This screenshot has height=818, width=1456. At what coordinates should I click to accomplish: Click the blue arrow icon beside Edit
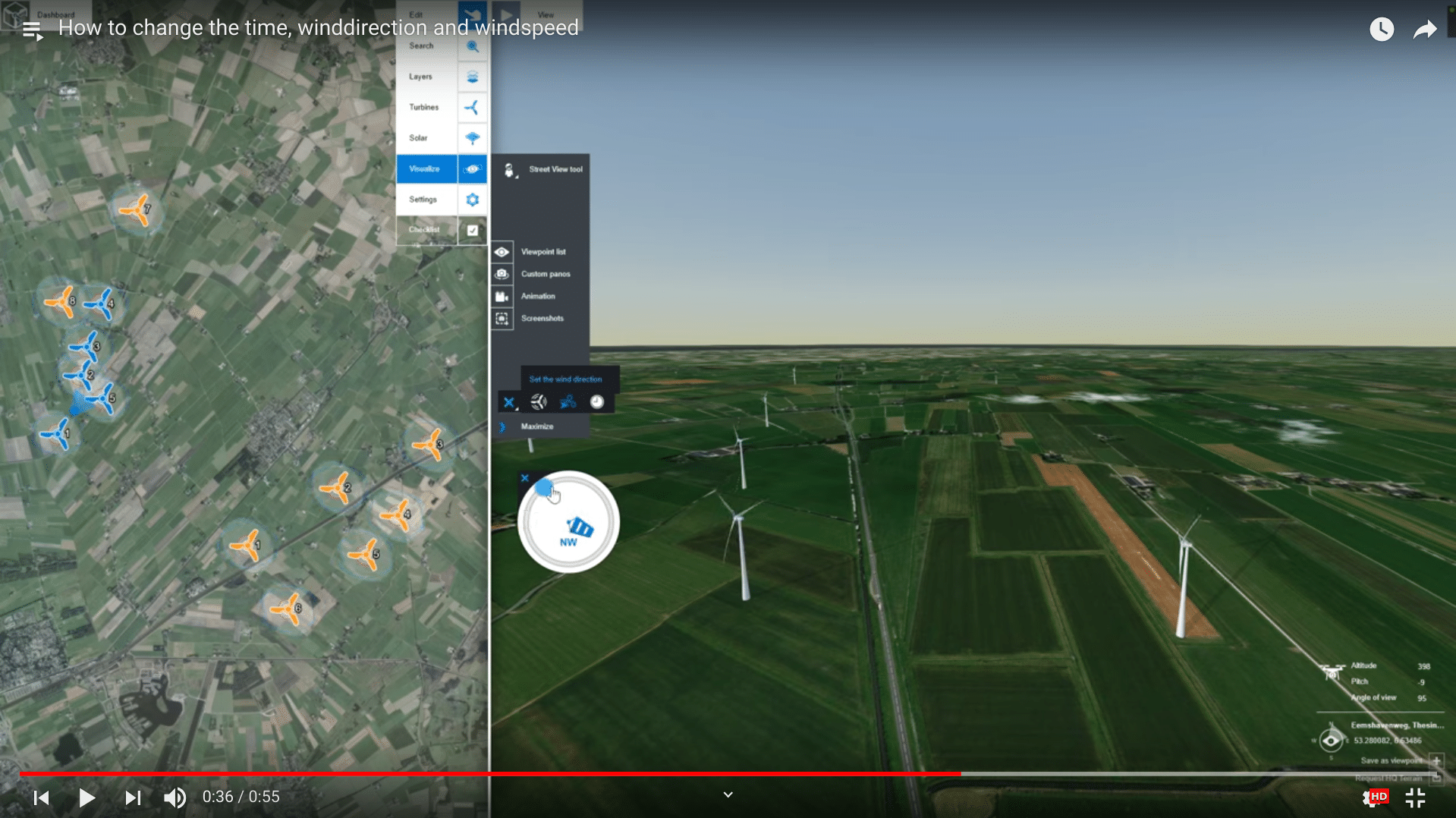472,14
